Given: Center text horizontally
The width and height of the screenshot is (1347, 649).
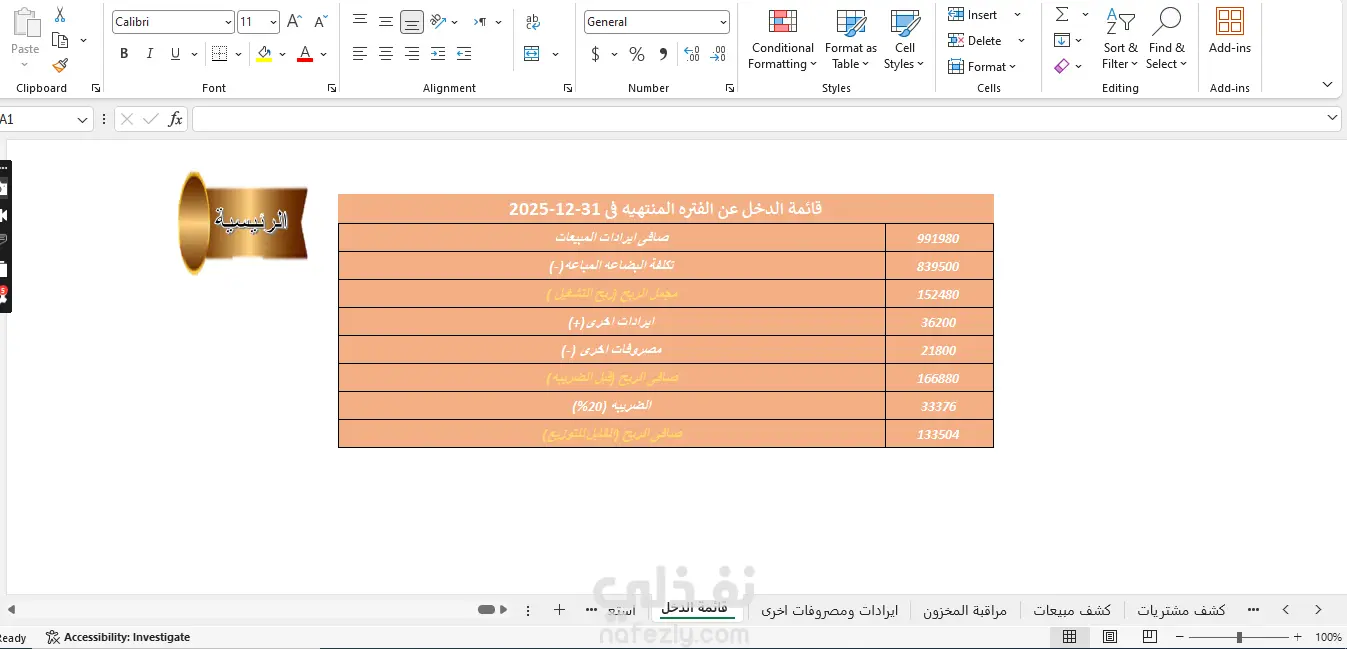Looking at the screenshot, I should click(x=386, y=54).
